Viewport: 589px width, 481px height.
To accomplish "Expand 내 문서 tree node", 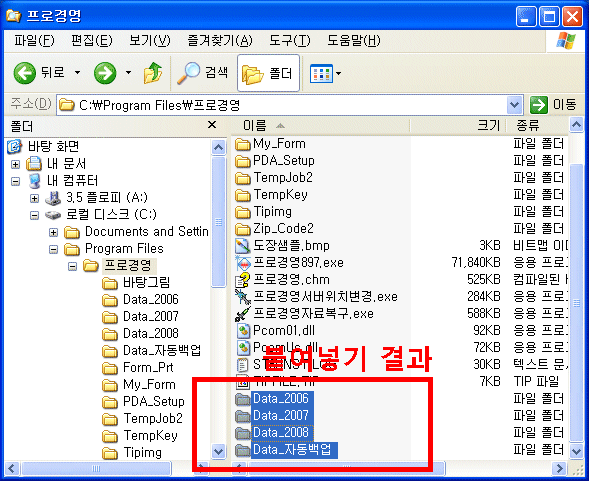I will click(15, 164).
